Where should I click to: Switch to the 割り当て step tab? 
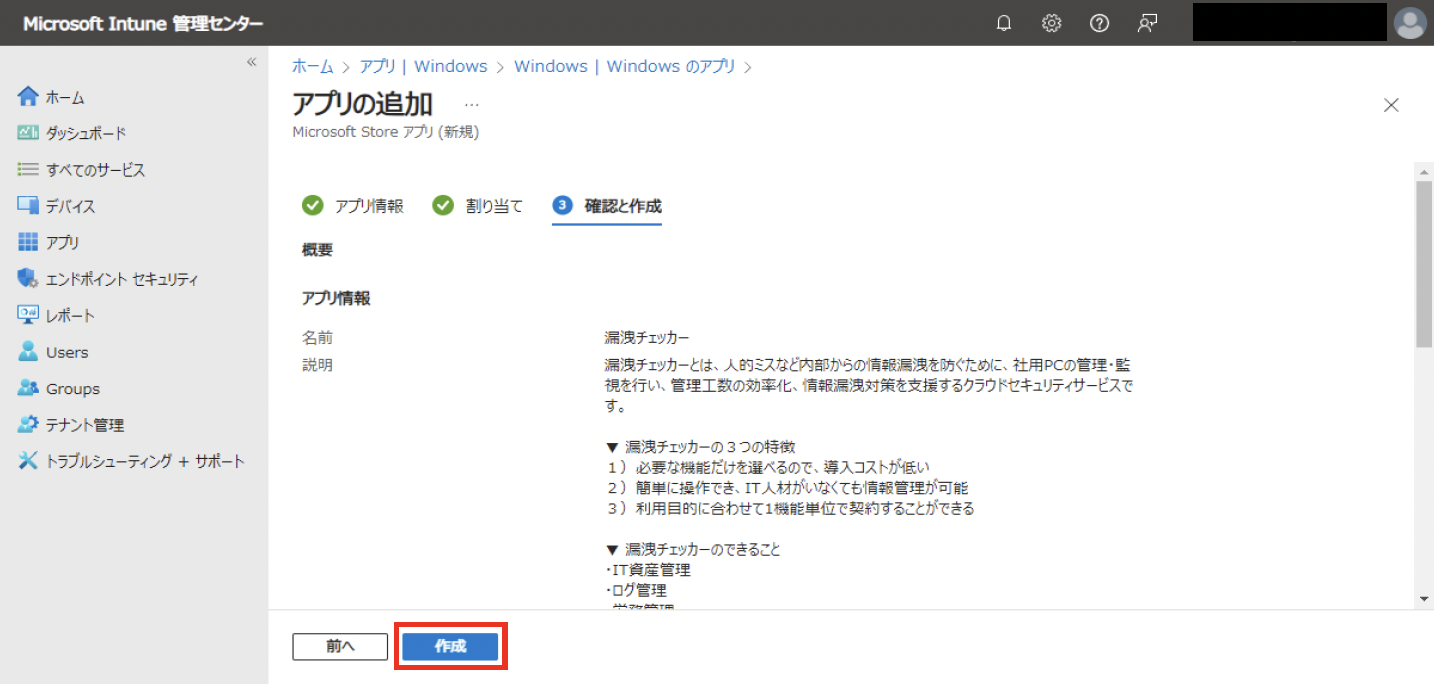478,206
